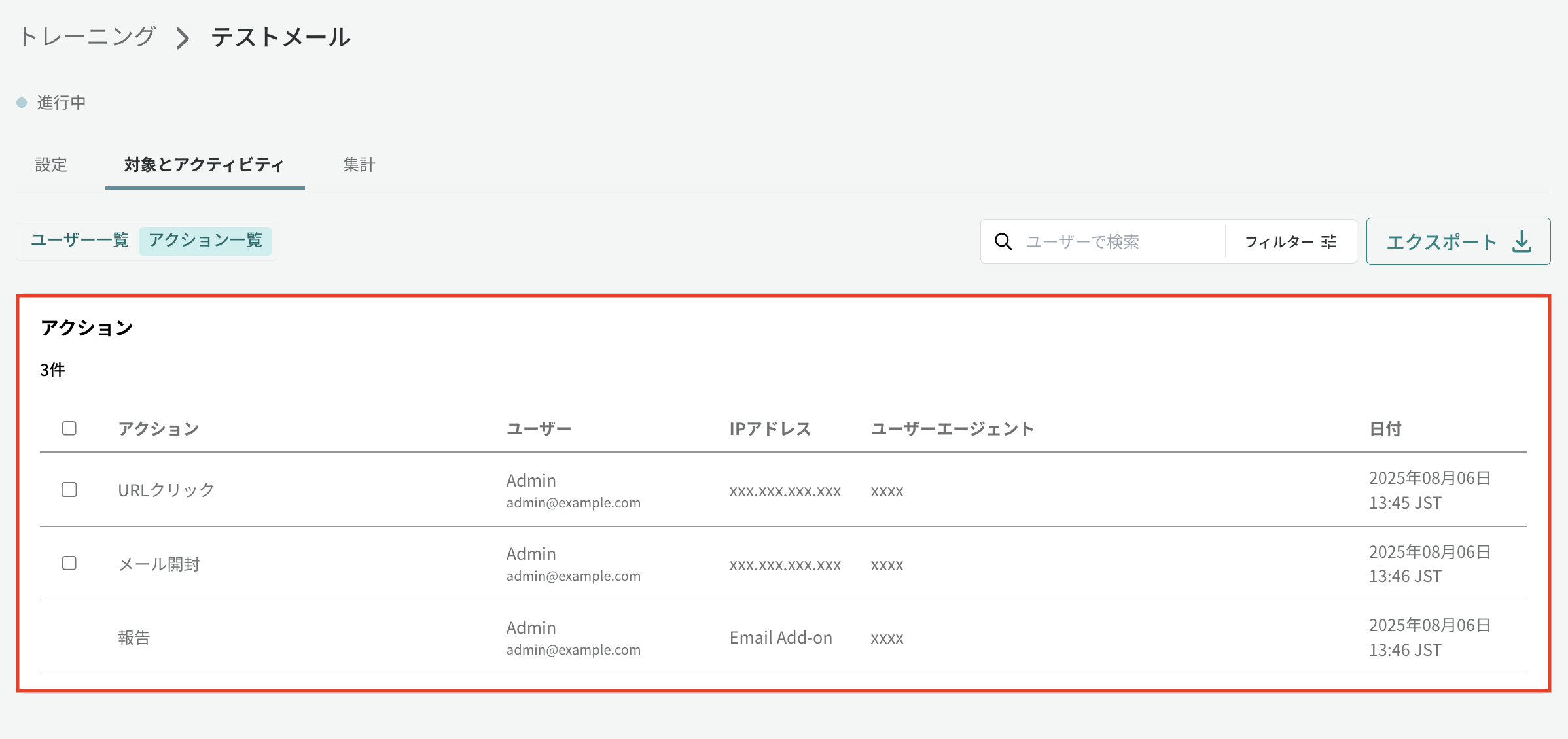This screenshot has width=1568, height=739.
Task: Check the URLクリック row checkbox
Action: pyautogui.click(x=69, y=490)
